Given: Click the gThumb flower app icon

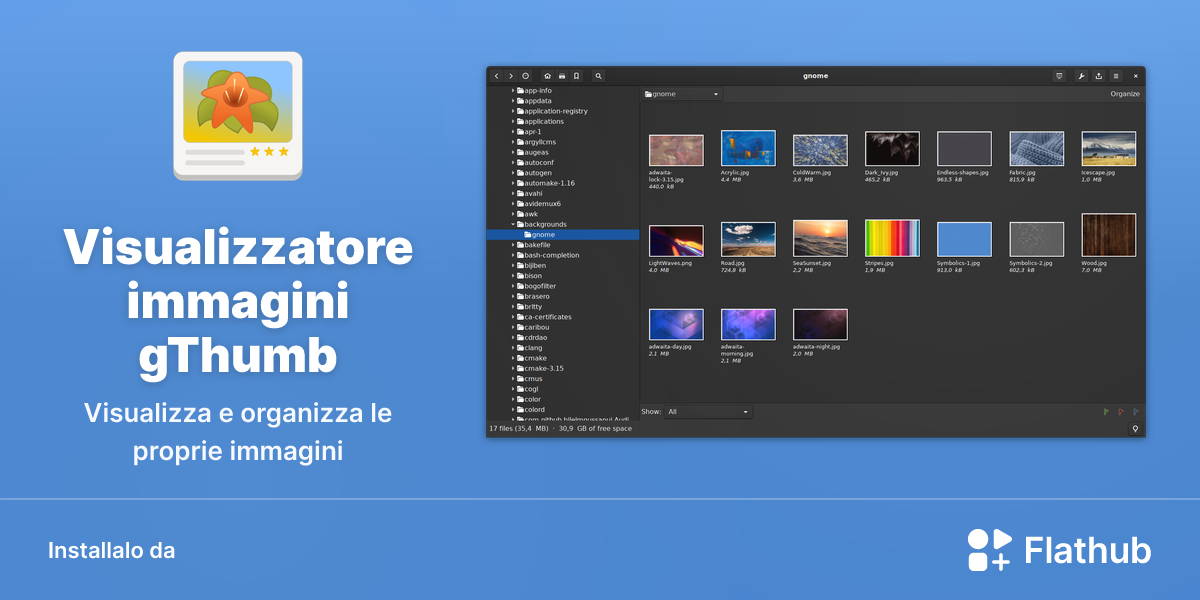Looking at the screenshot, I should (238, 116).
